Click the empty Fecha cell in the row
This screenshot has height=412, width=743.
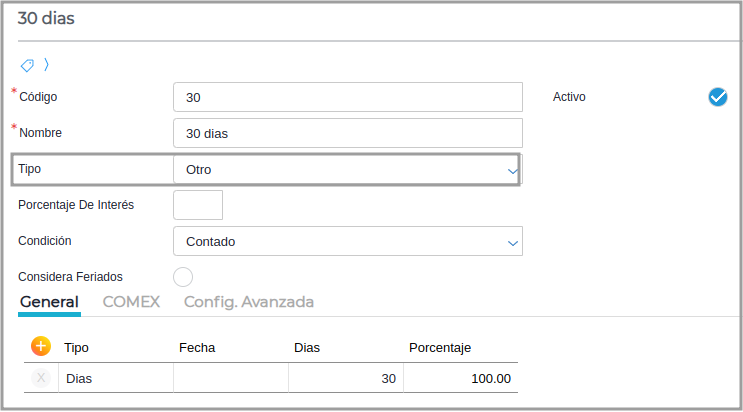pyautogui.click(x=230, y=379)
